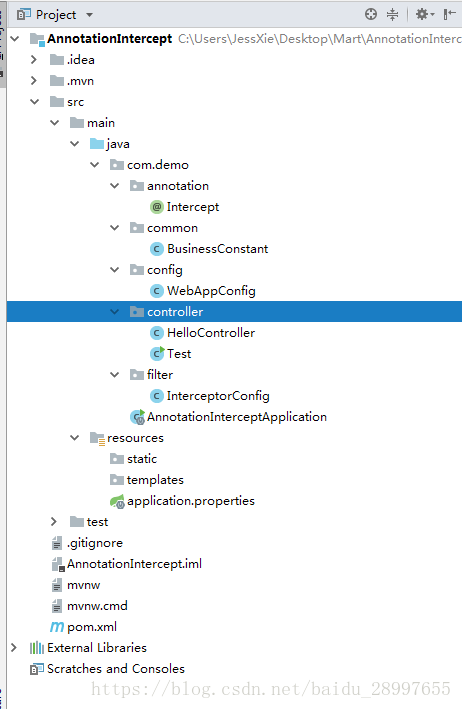Select the mvnw.cmd file label

coord(97,606)
